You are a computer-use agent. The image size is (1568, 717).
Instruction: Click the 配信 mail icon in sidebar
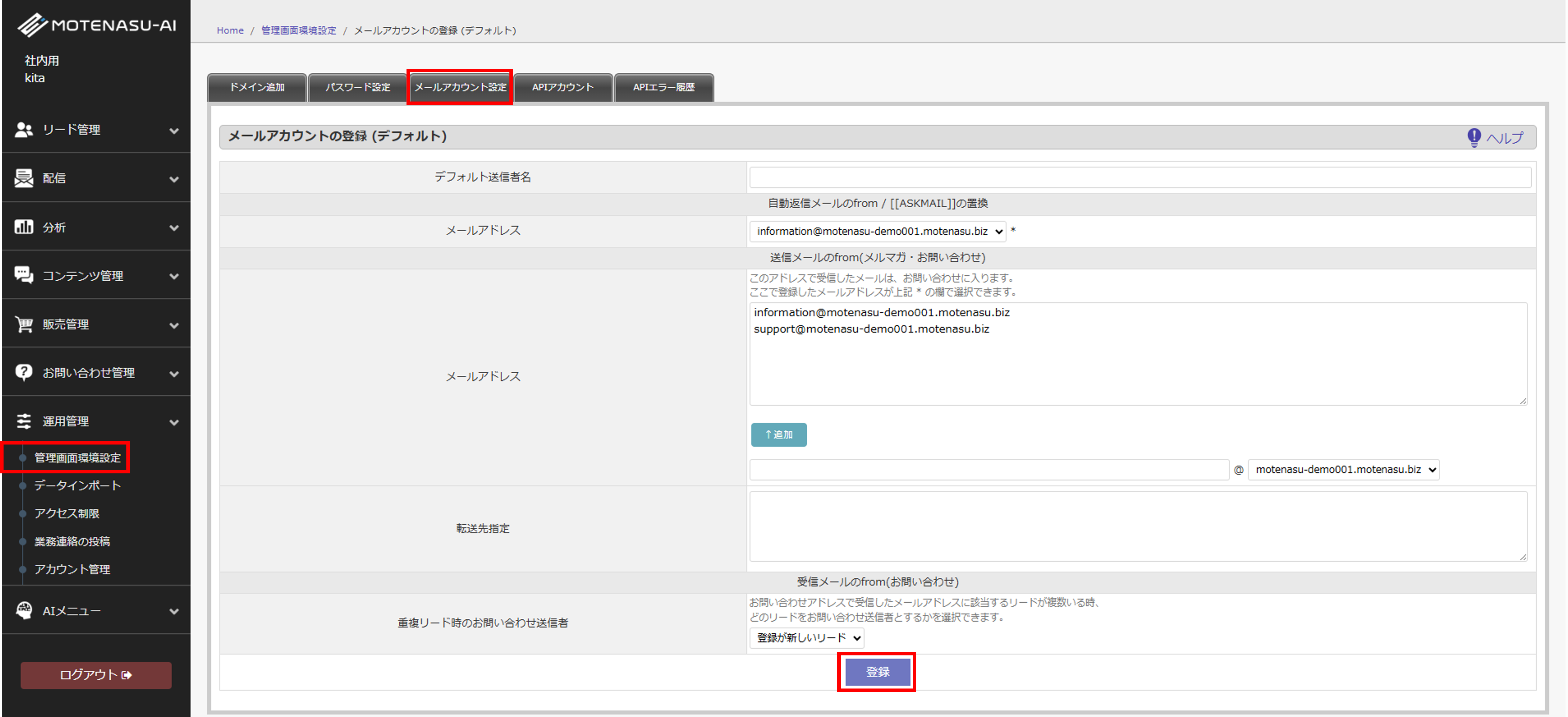click(24, 178)
